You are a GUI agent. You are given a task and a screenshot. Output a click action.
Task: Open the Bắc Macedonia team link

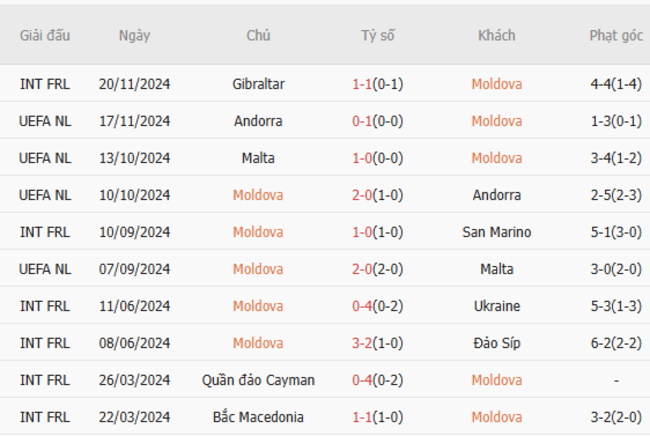[x=258, y=417]
